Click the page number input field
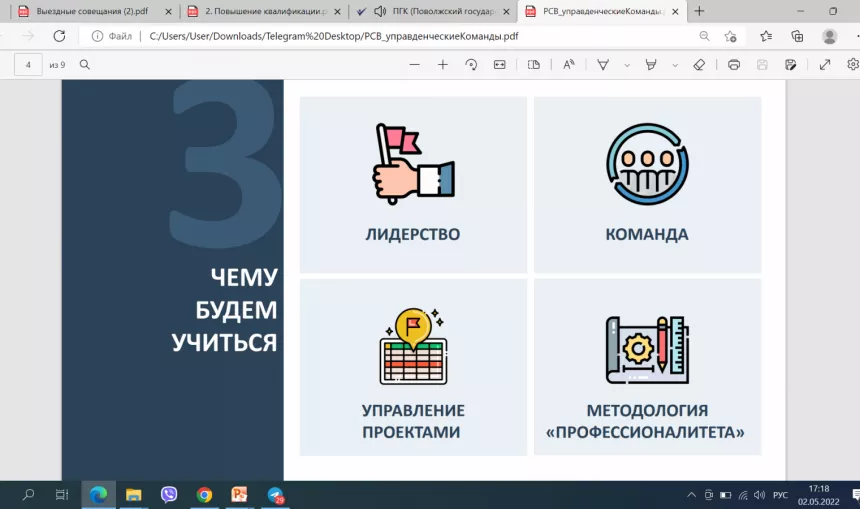 pyautogui.click(x=28, y=65)
